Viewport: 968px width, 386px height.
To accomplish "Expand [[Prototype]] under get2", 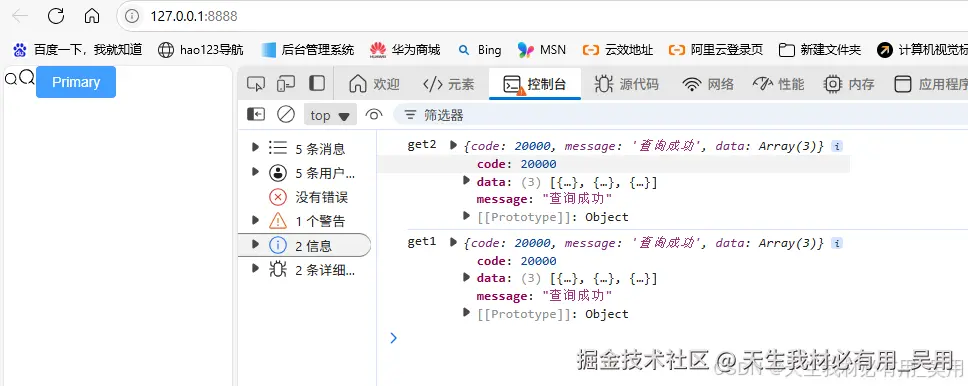I will [467, 216].
